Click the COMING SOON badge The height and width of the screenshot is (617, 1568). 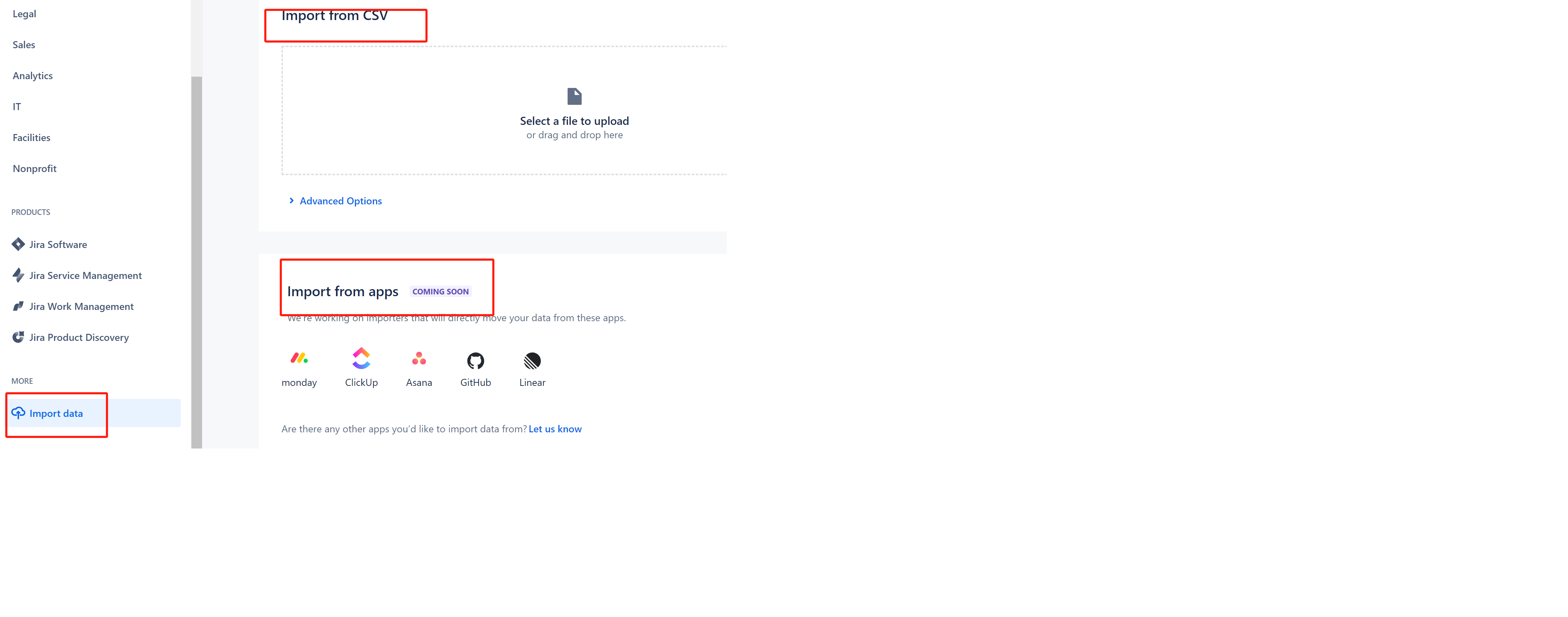(440, 291)
